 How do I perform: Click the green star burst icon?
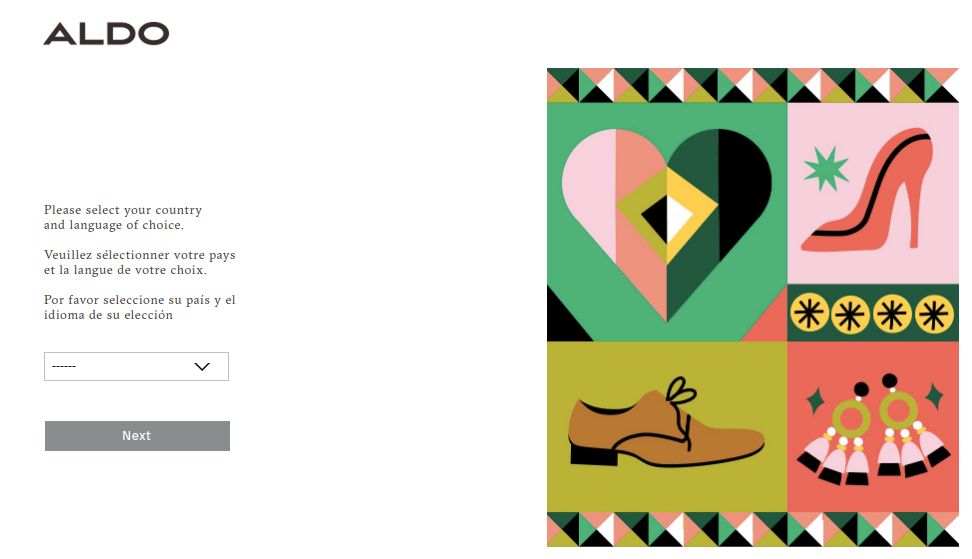click(826, 169)
